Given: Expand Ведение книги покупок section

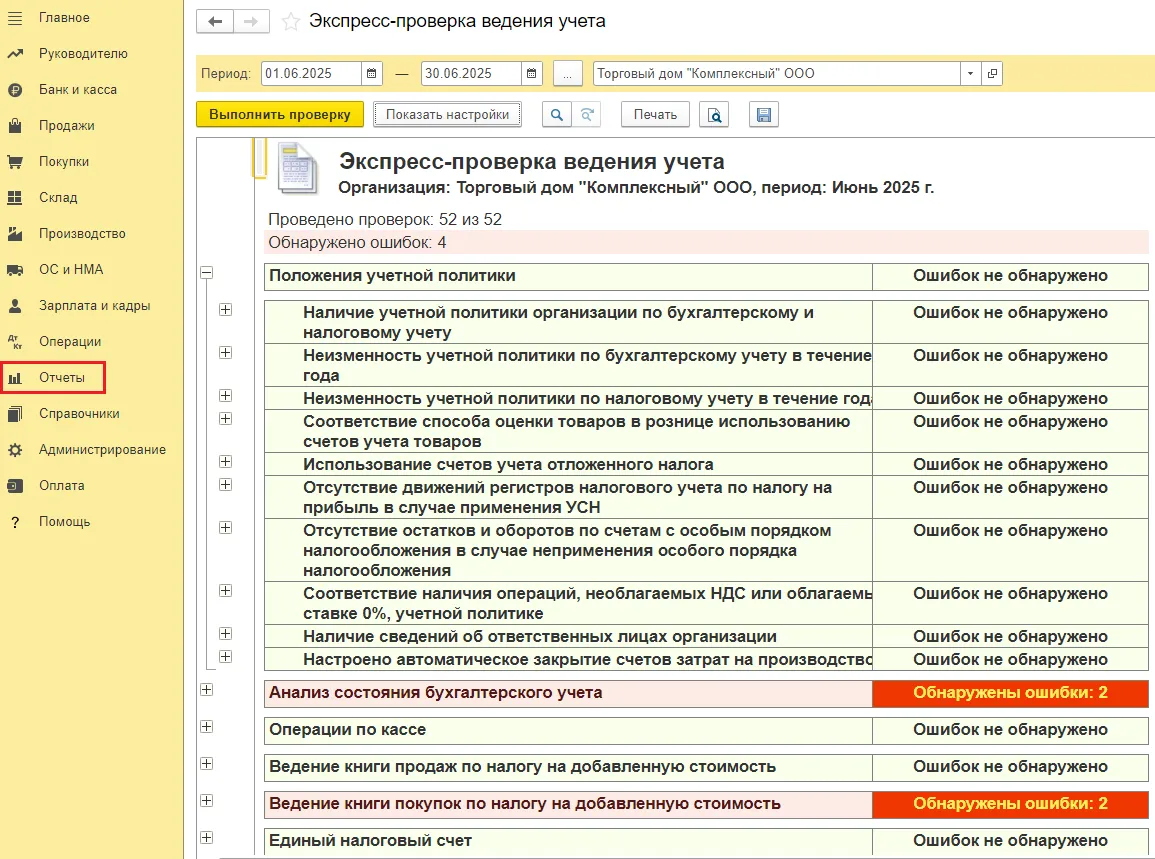Looking at the screenshot, I should pyautogui.click(x=207, y=800).
